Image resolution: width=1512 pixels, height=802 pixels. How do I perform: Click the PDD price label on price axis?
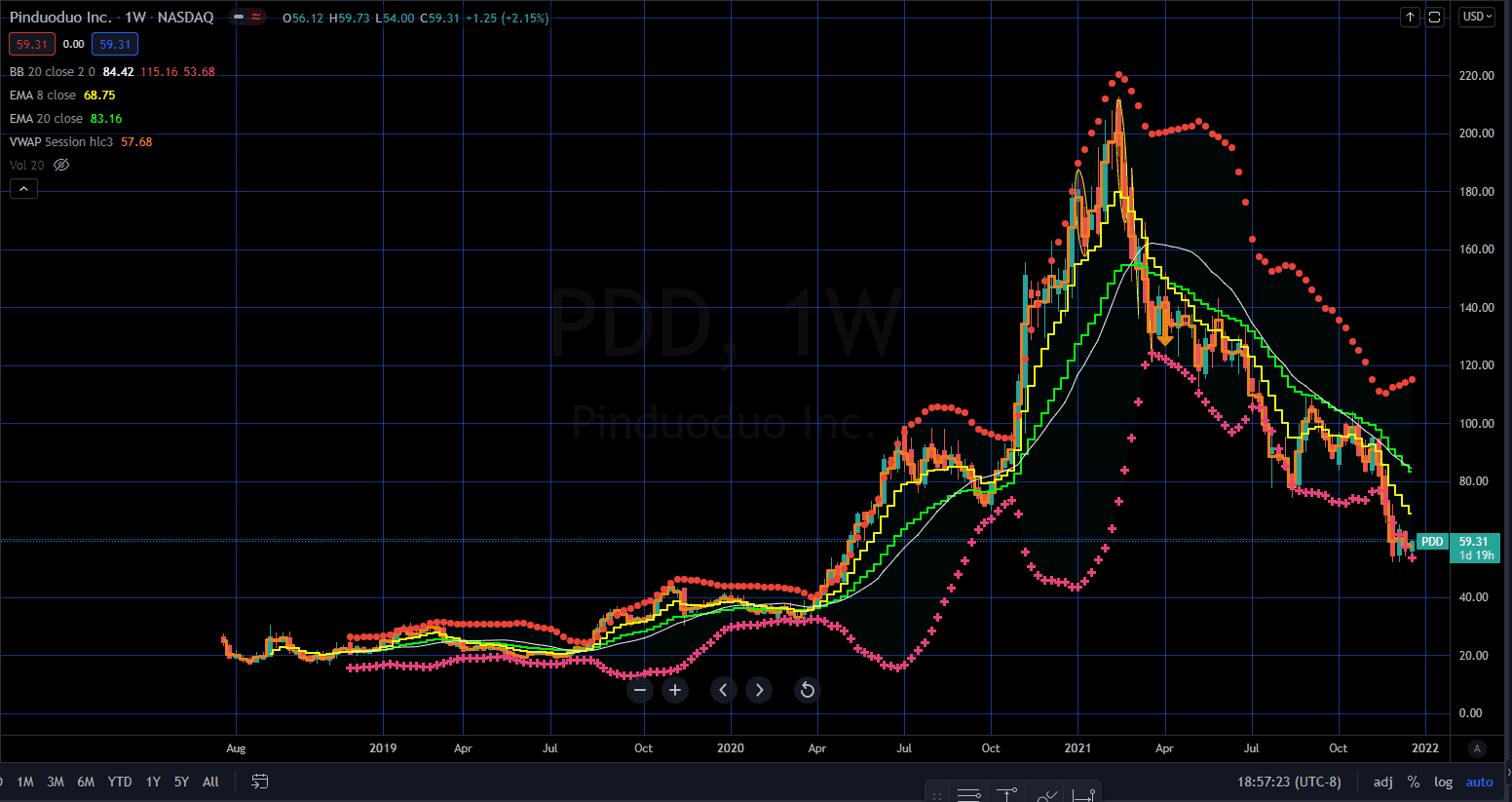point(1432,542)
